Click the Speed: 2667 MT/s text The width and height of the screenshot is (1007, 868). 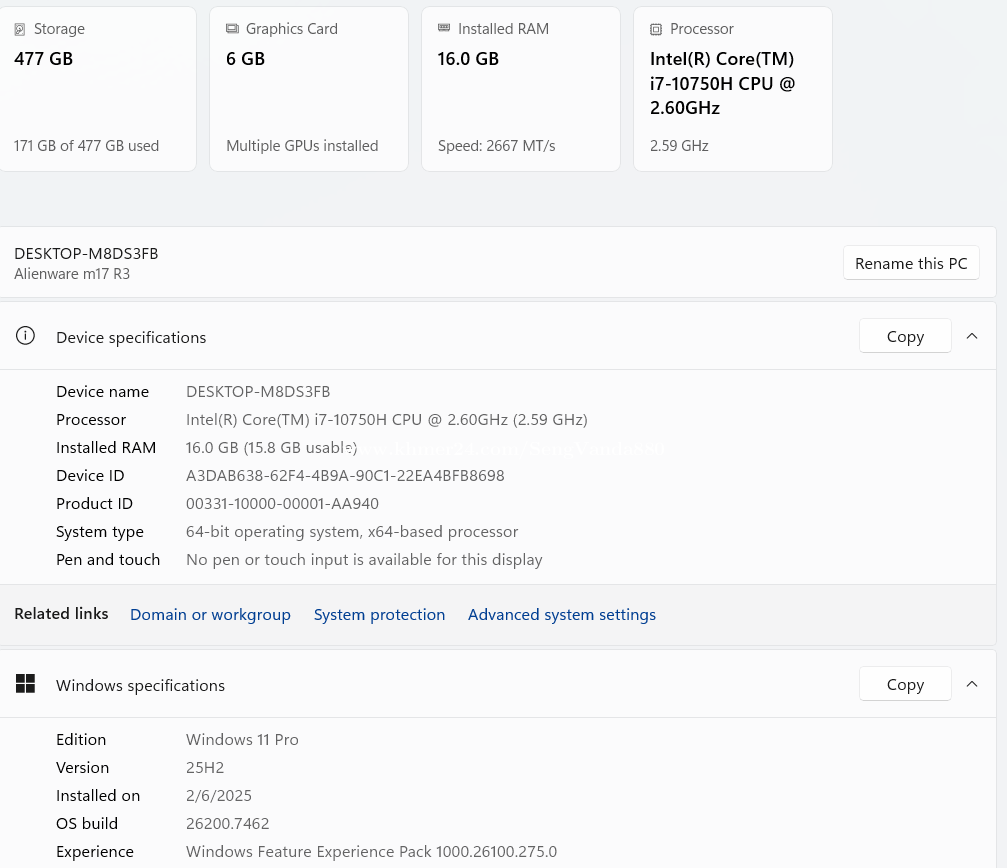[496, 145]
